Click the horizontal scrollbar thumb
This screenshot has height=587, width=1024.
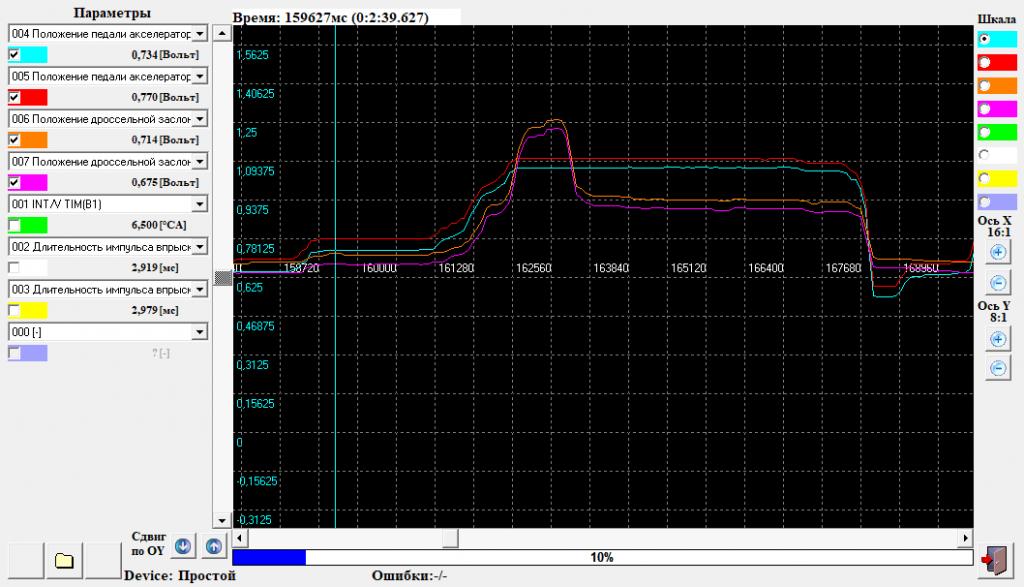[450, 538]
